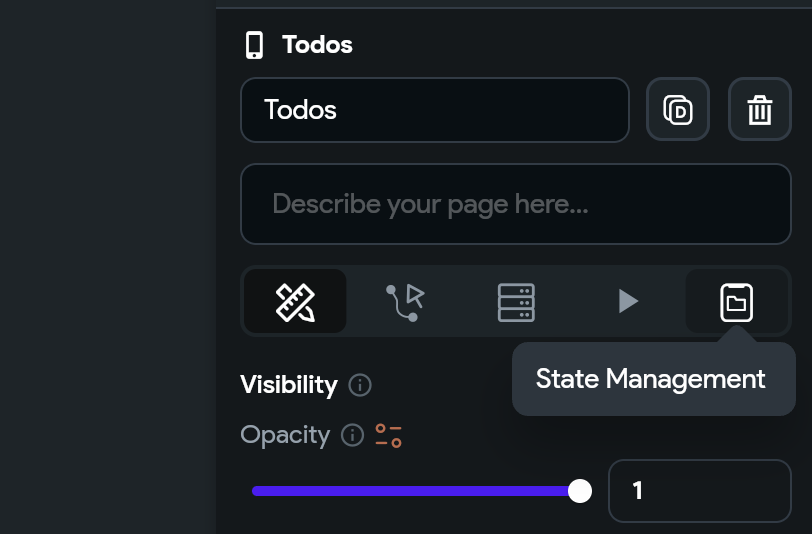The height and width of the screenshot is (534, 812).
Task: Click the Visibility section label
Action: coord(289,385)
